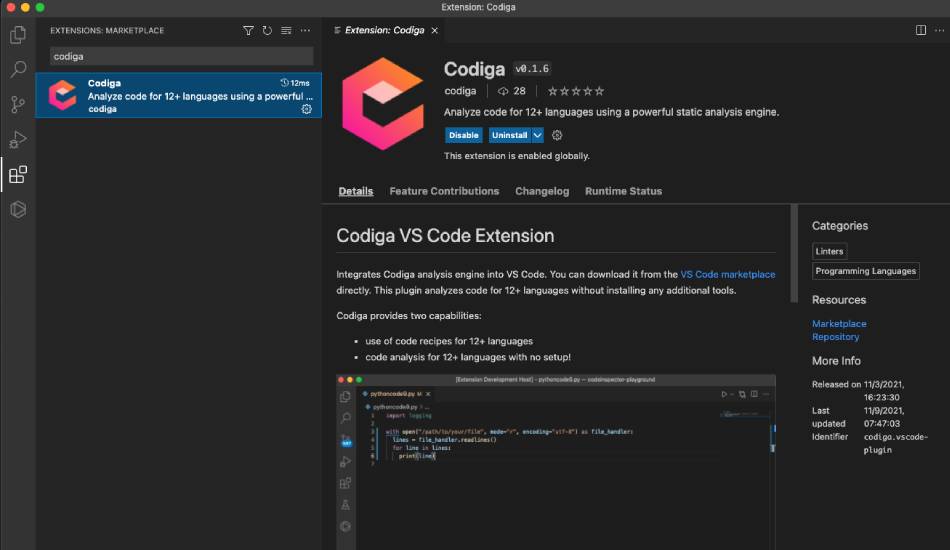The width and height of the screenshot is (950, 550).
Task: Click the codigo.vscode-plugin identifier text
Action: (895, 443)
